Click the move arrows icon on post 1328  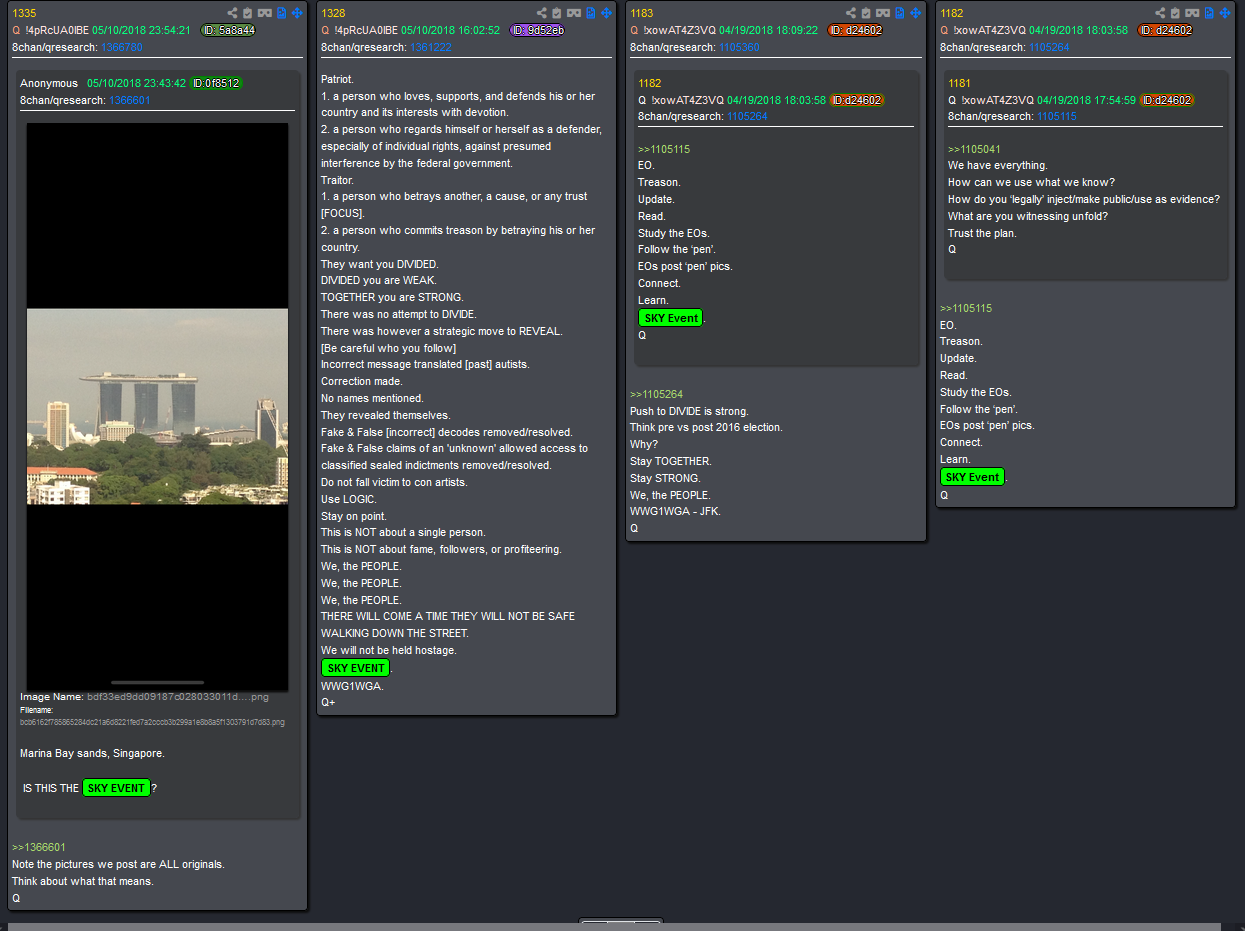(x=606, y=13)
